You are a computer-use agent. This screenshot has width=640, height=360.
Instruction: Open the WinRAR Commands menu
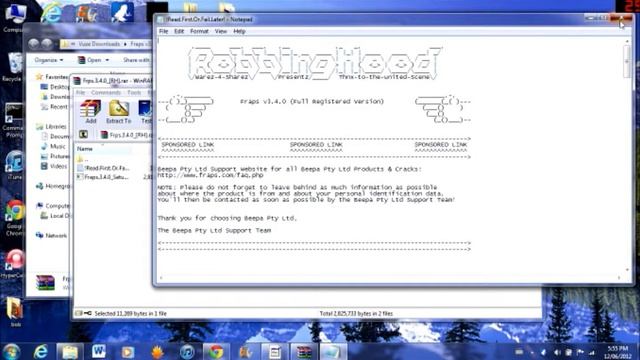pos(106,93)
